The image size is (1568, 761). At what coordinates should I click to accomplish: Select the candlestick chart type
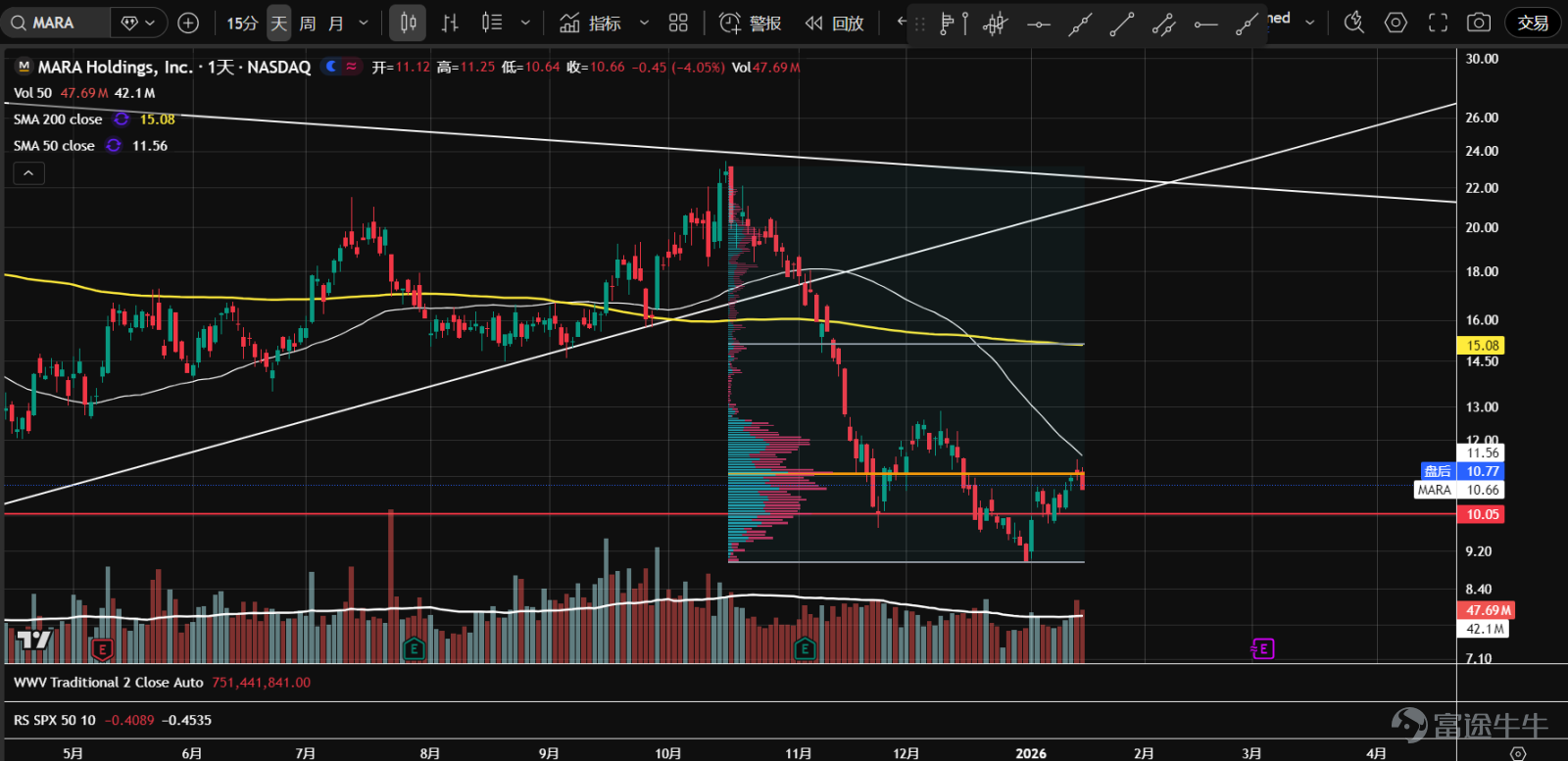(x=408, y=23)
